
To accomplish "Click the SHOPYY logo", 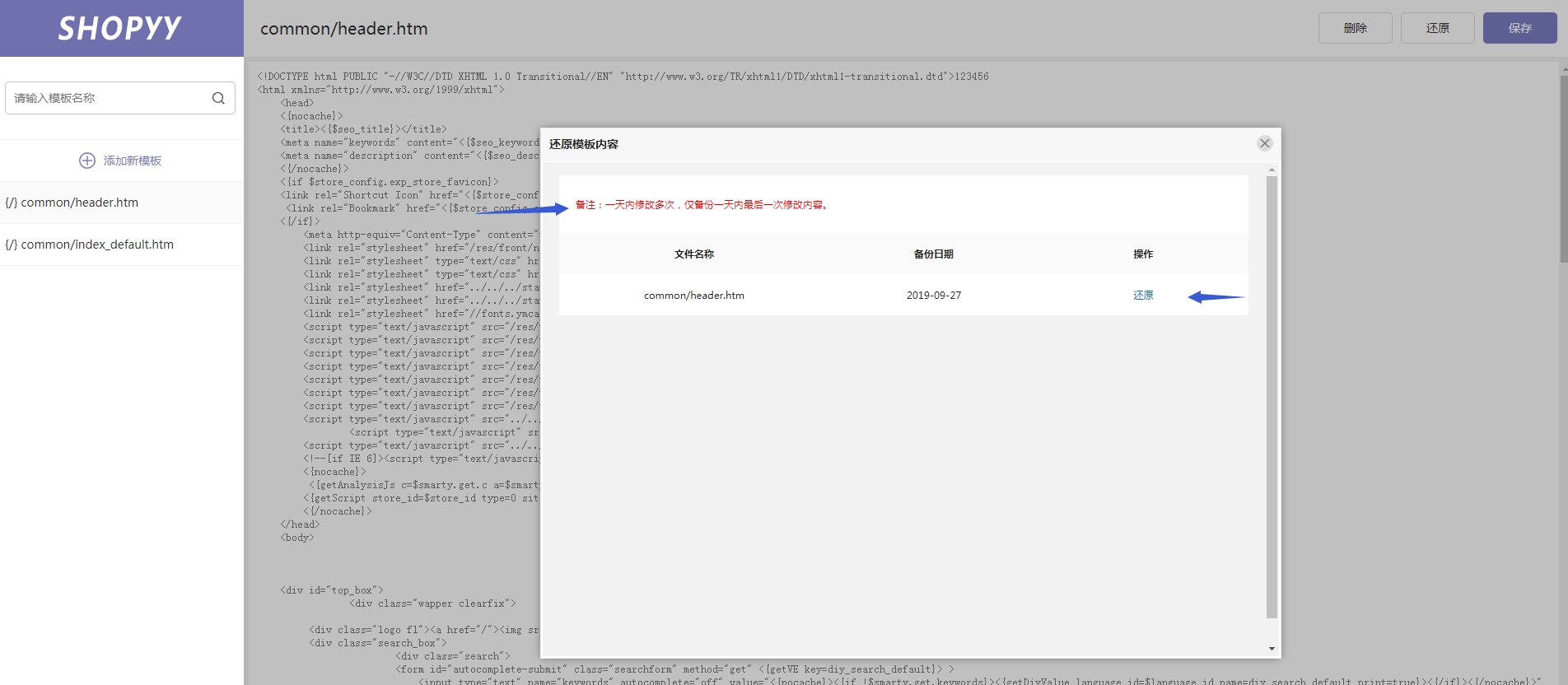I will (x=120, y=28).
